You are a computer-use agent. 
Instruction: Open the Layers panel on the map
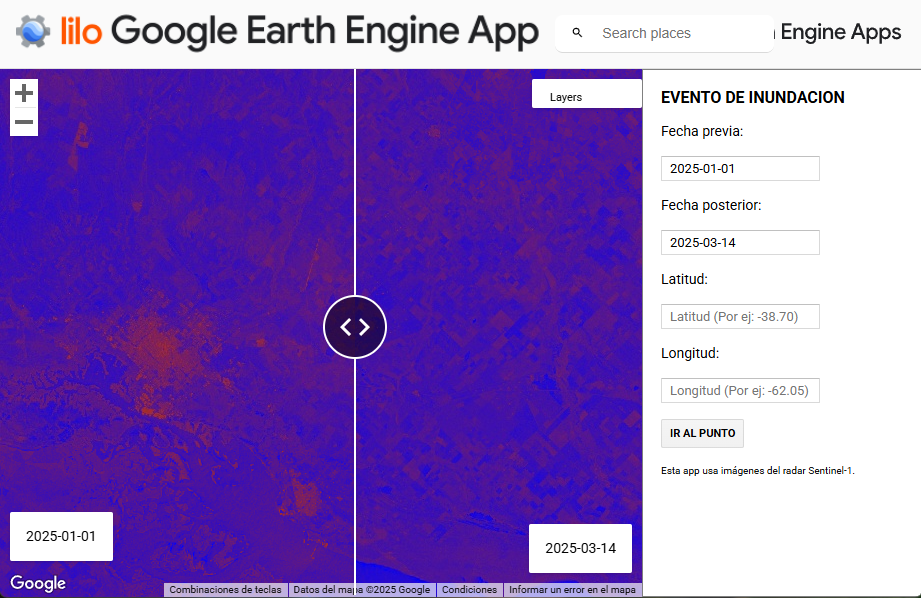pos(587,94)
